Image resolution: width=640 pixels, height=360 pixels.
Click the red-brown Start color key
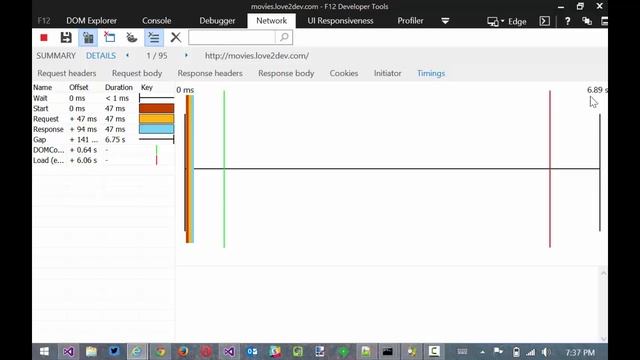point(156,108)
